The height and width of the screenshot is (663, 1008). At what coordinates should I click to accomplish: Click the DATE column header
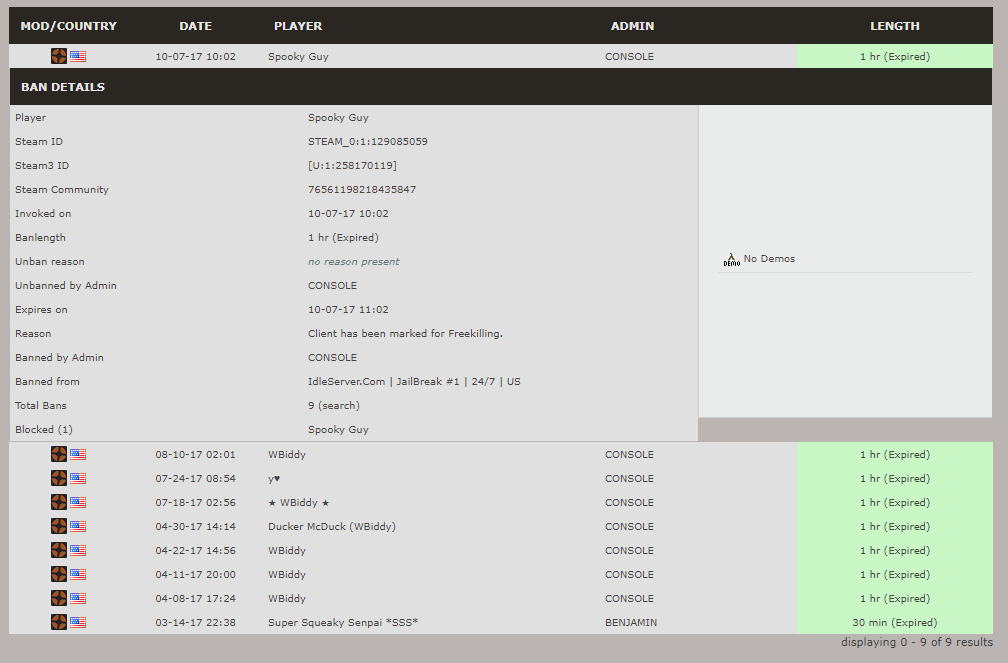coord(195,26)
